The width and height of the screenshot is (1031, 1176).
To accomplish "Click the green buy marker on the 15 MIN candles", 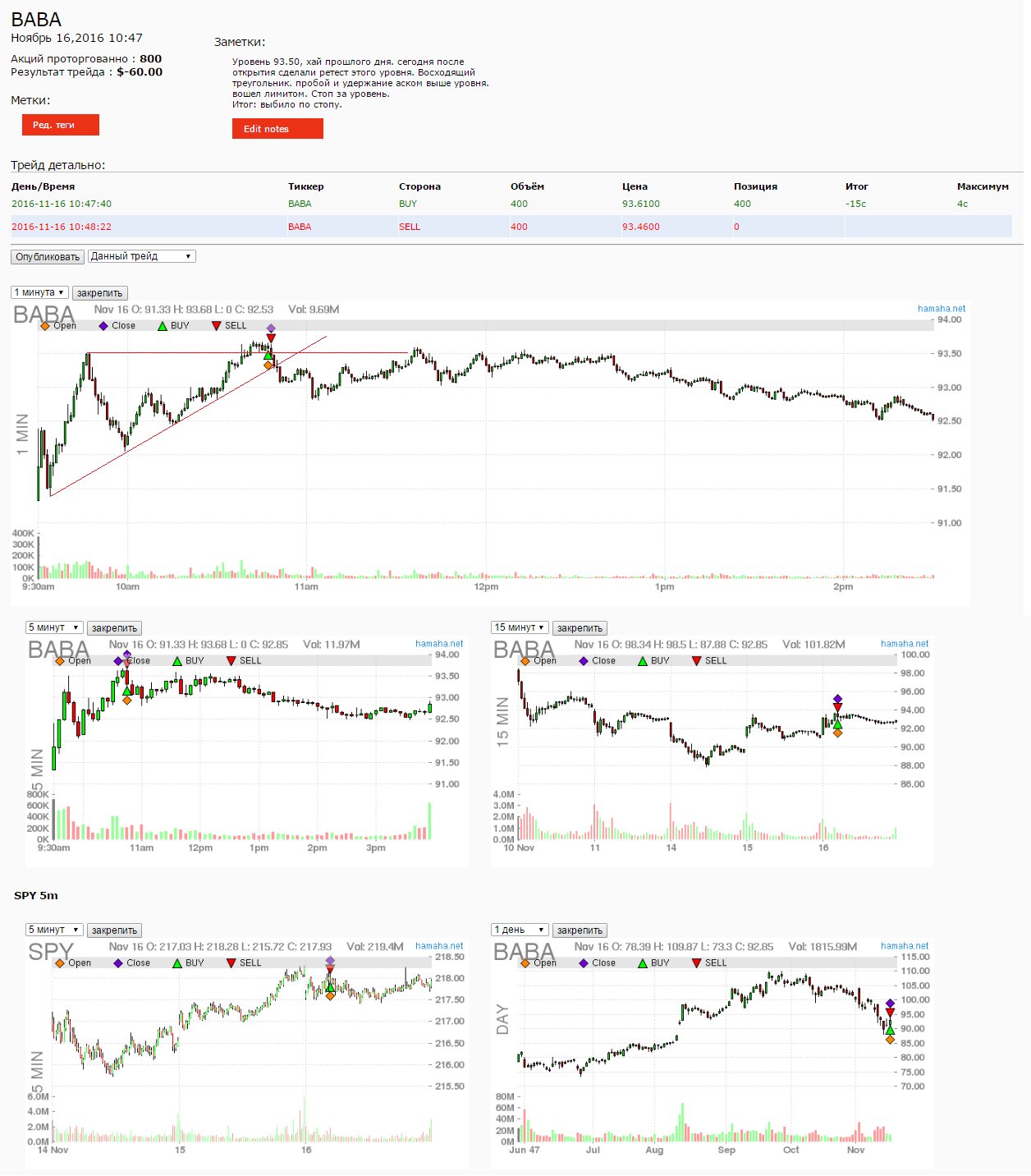I will coord(837,724).
